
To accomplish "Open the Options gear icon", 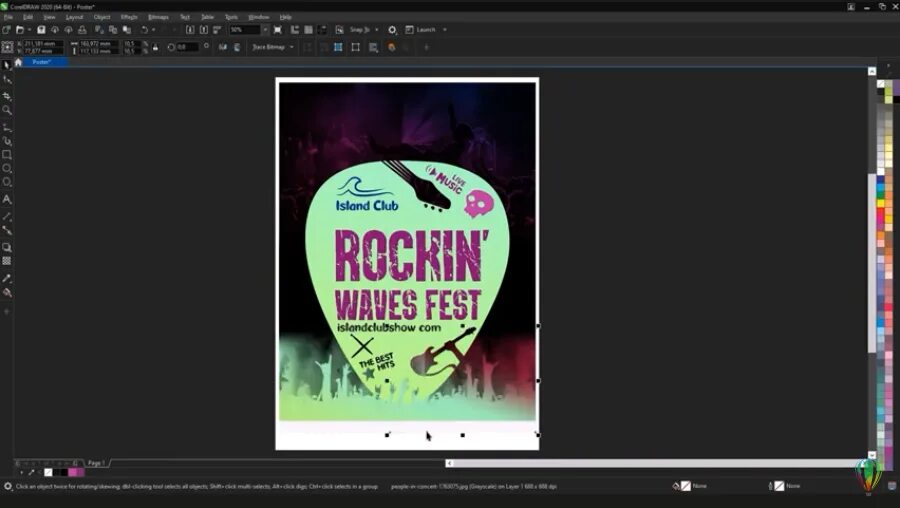I will point(392,29).
